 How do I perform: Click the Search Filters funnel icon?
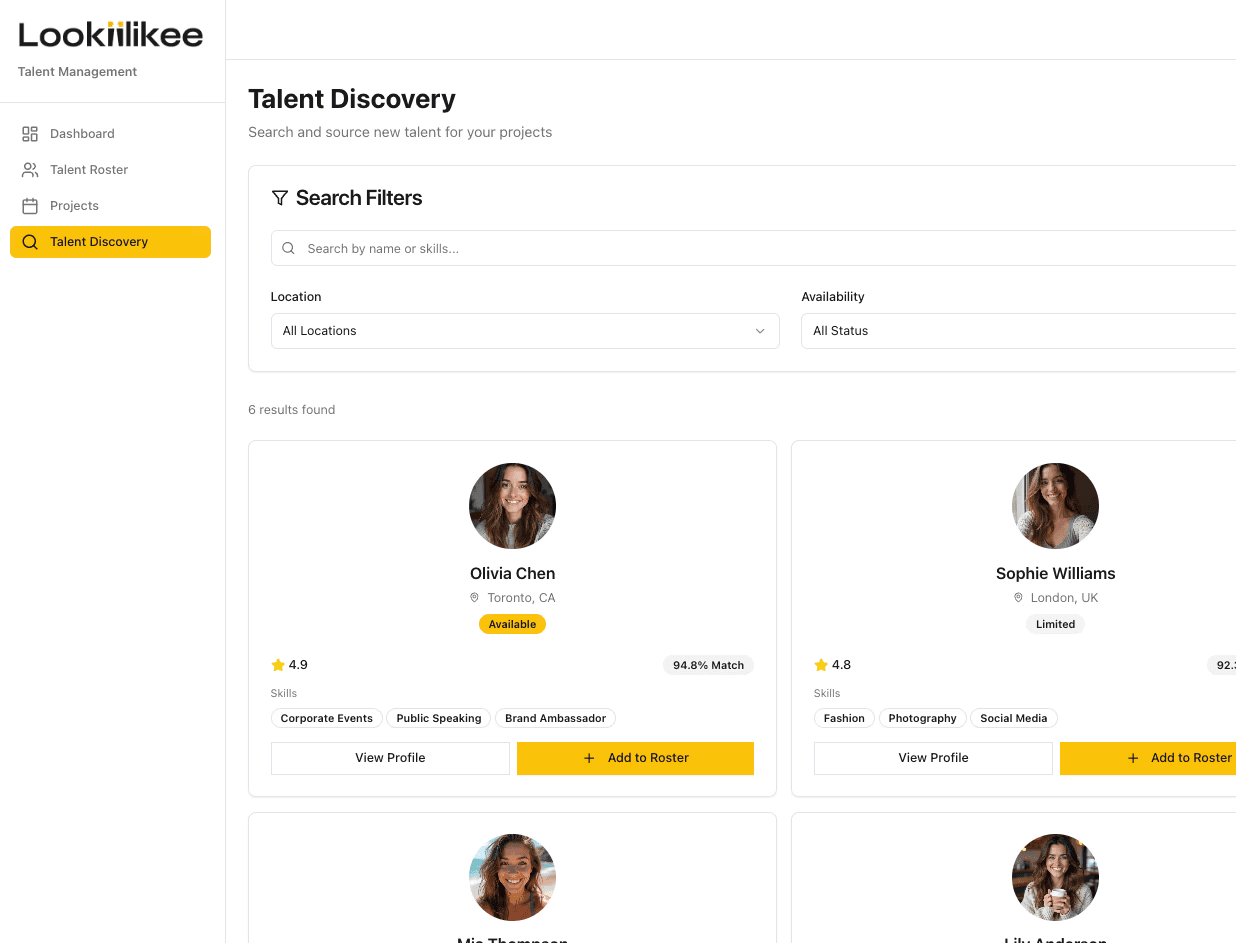tap(280, 198)
